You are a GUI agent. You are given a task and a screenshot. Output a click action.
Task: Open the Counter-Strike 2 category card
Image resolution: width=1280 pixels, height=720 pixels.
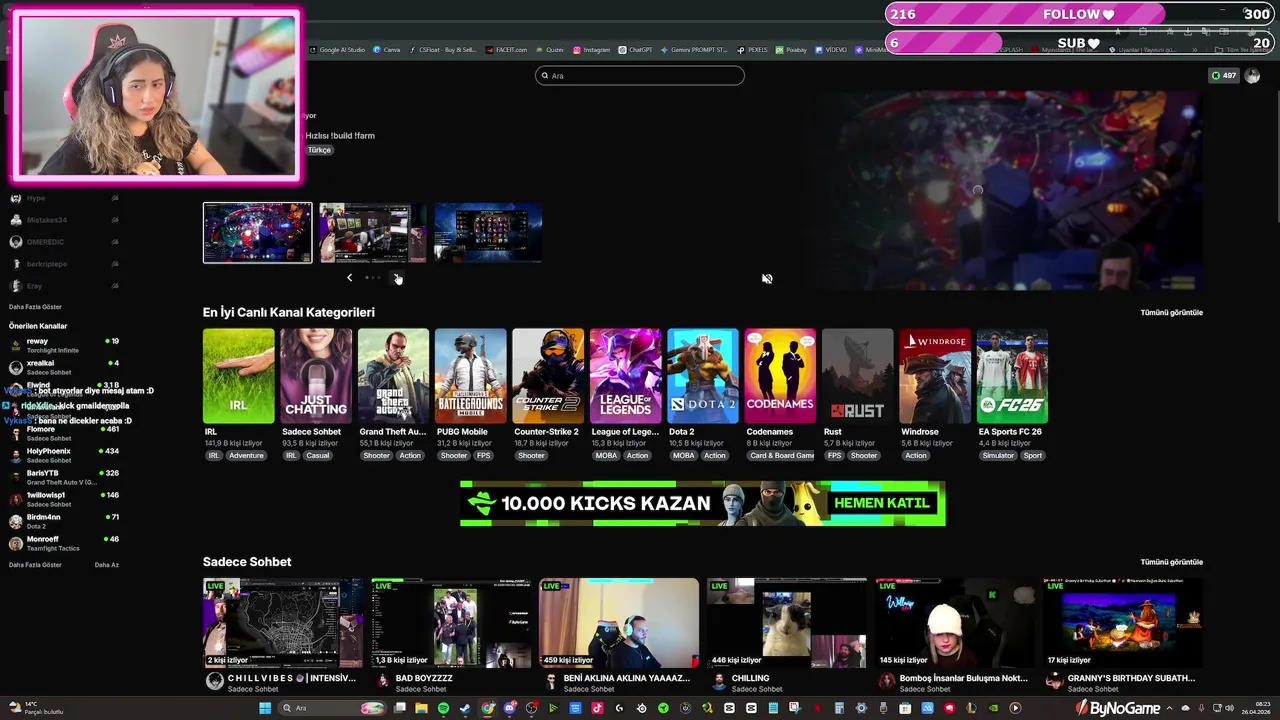point(548,376)
